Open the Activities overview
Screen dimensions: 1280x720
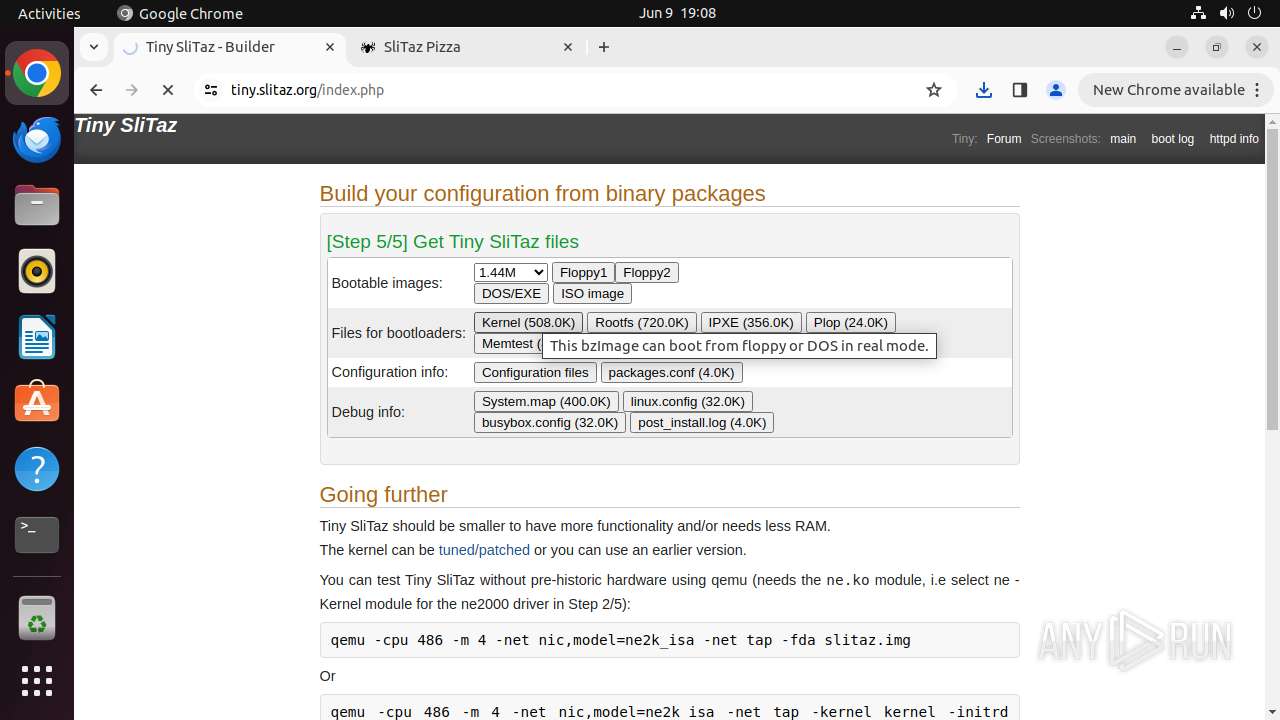49,13
